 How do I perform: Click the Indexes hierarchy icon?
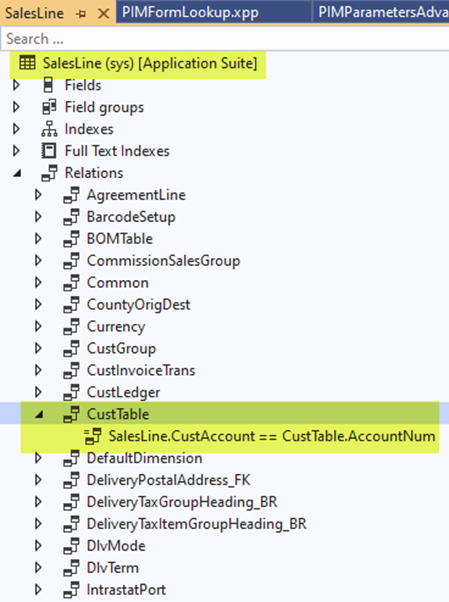[49, 129]
